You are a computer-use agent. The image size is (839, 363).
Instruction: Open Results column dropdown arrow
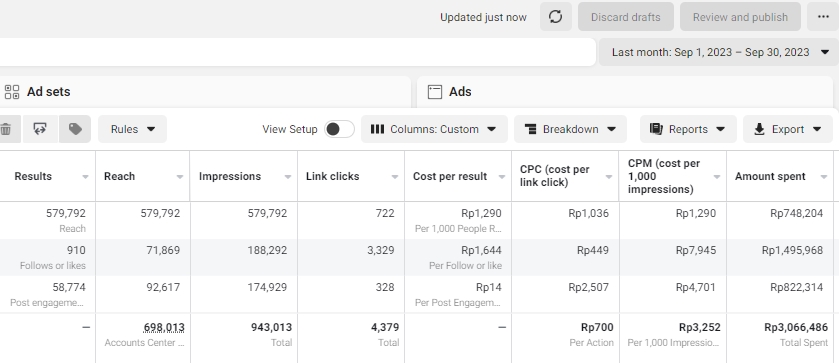[x=85, y=177]
